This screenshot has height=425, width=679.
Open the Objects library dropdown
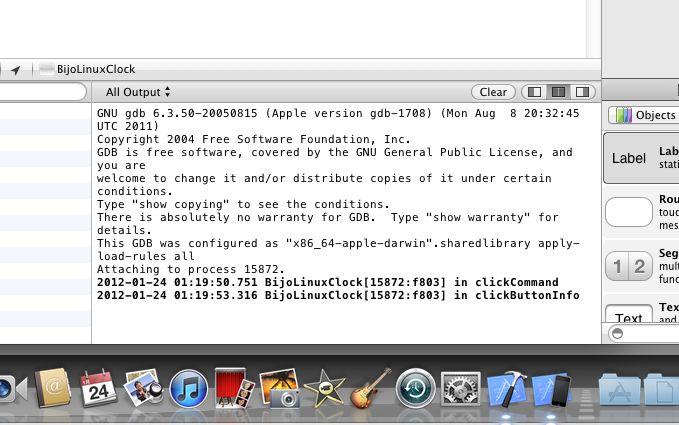coord(646,115)
